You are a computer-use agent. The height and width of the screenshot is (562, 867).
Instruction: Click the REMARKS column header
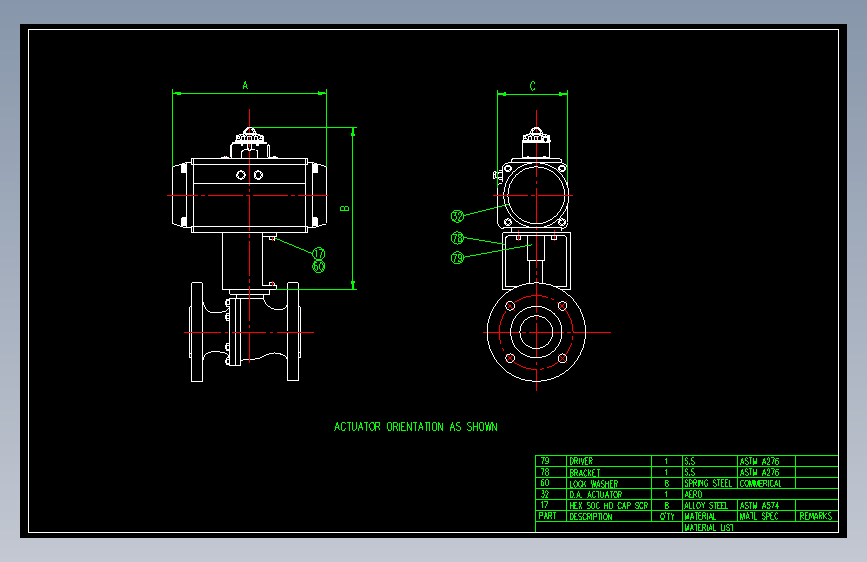point(817,516)
